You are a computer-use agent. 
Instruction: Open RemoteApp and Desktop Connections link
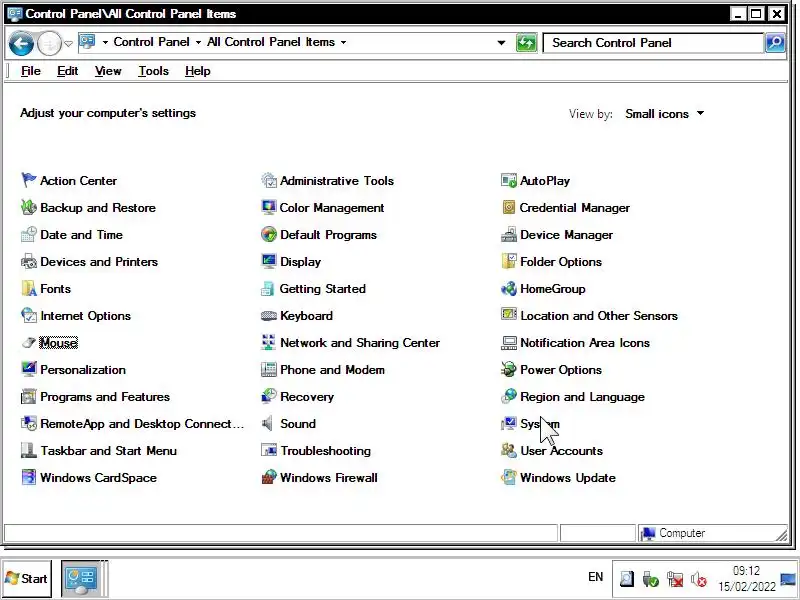click(x=142, y=424)
